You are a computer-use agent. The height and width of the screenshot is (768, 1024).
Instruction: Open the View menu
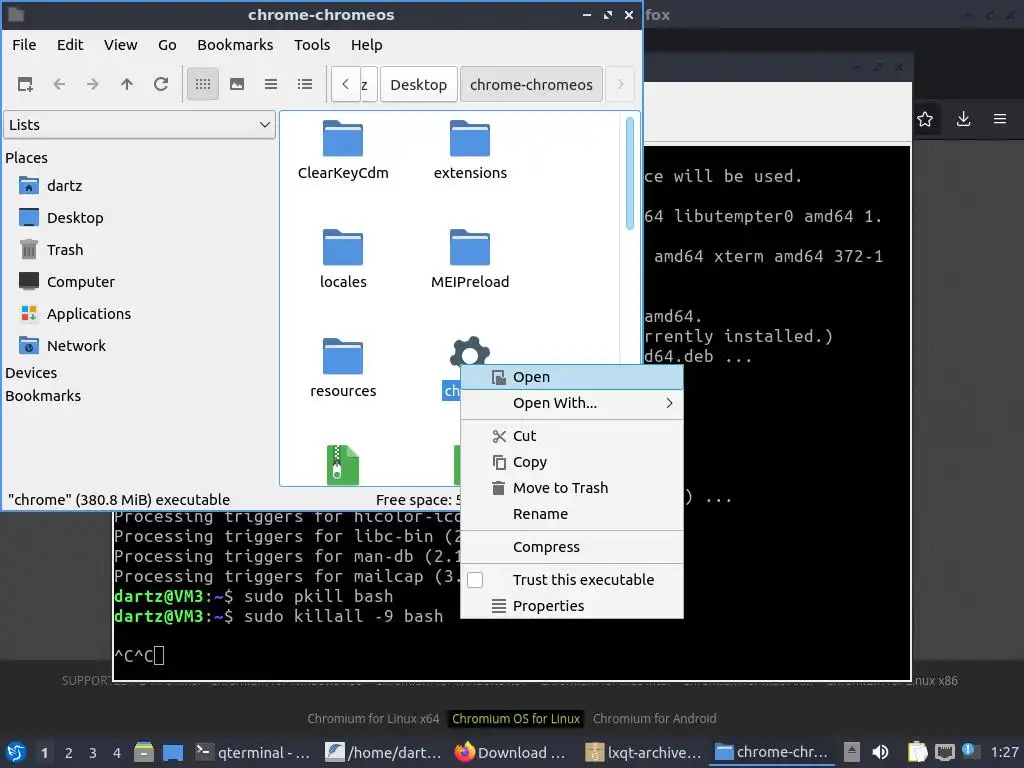(x=121, y=45)
